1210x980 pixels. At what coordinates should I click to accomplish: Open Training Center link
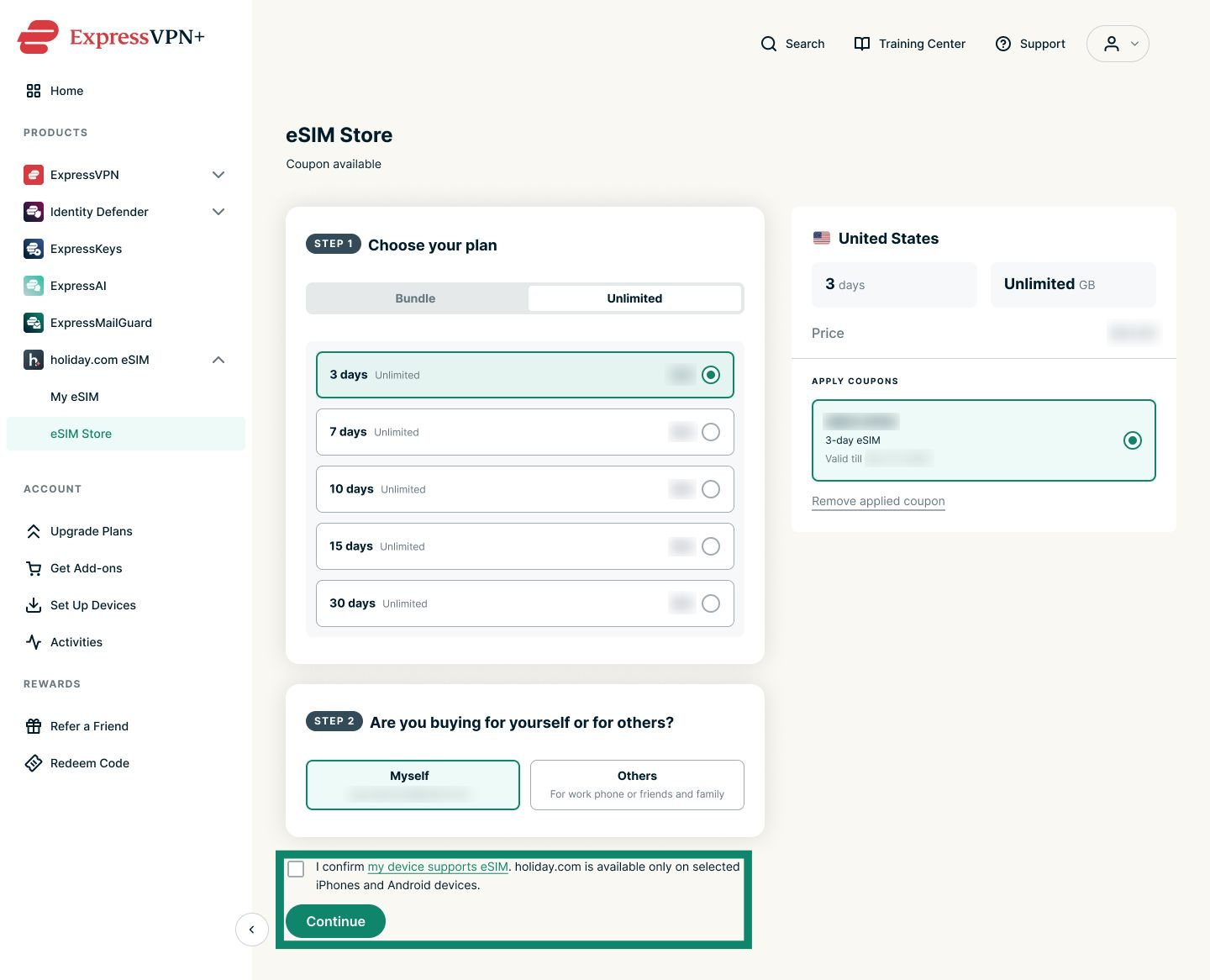909,44
